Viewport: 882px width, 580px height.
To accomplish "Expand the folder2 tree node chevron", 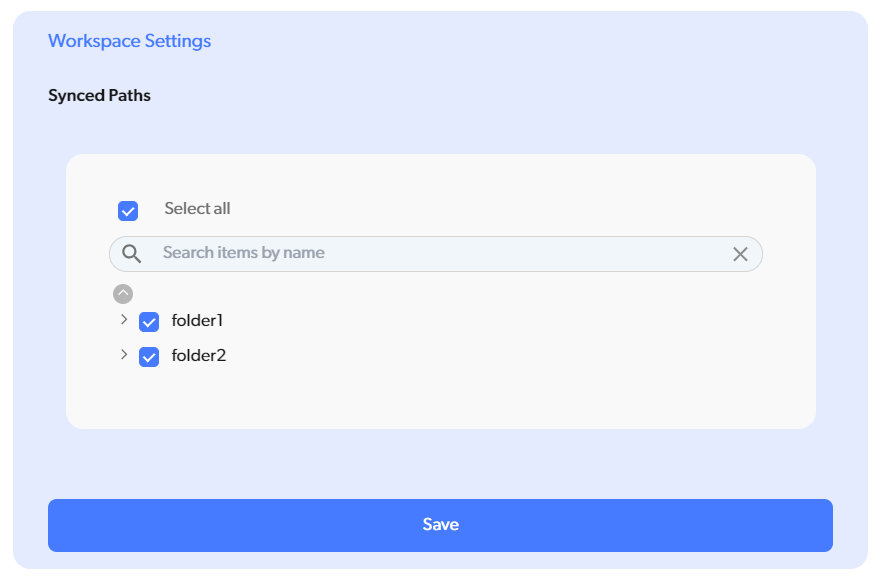I will [124, 355].
